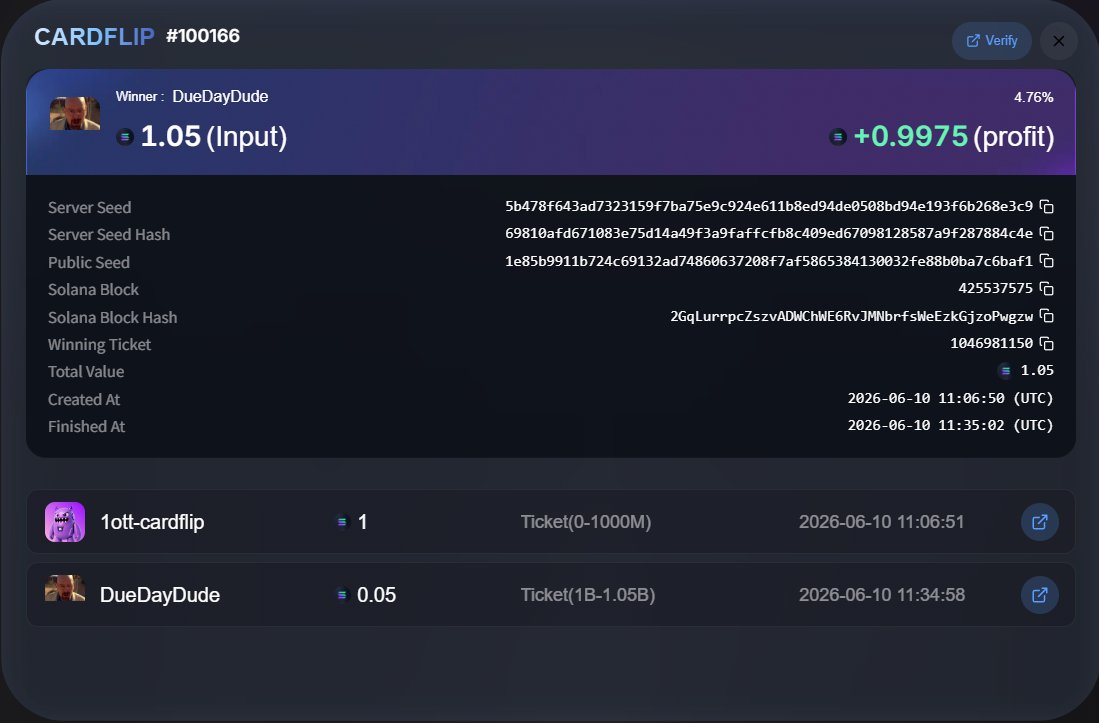The width and height of the screenshot is (1099, 723).
Task: Click the bet amount 1 of 1ott-cardflip
Action: (x=362, y=522)
